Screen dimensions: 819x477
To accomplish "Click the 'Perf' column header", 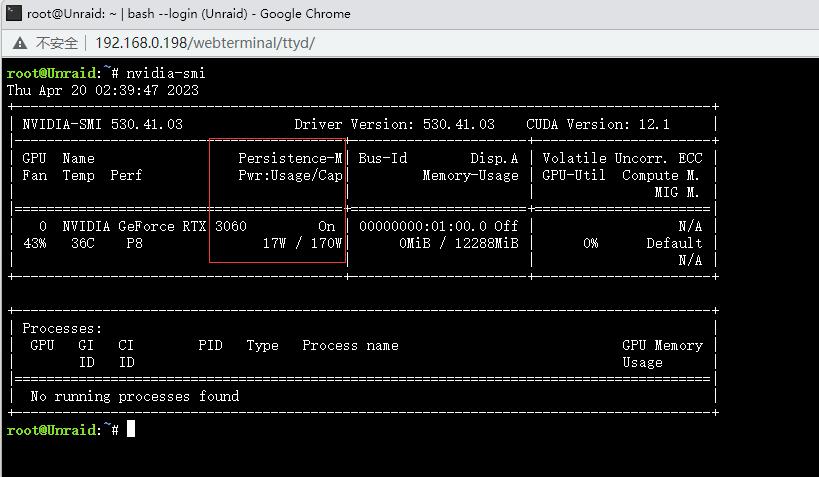I will [x=126, y=176].
